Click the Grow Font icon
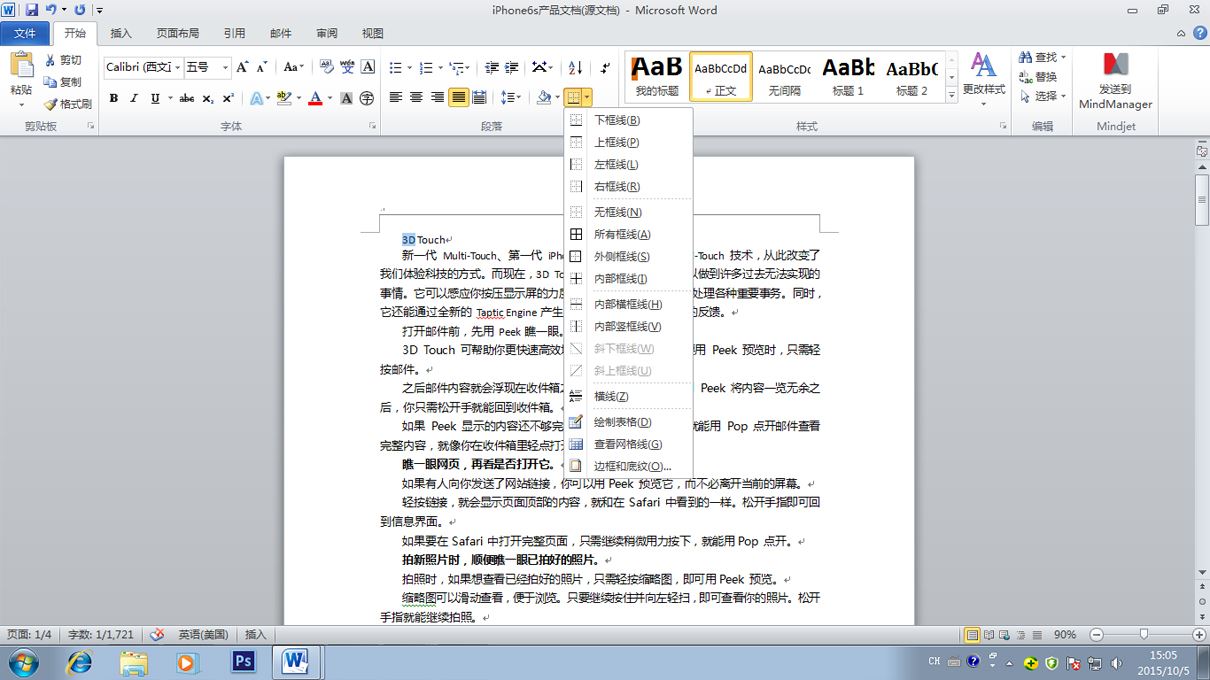Screen dimensions: 1210x680 [243, 67]
